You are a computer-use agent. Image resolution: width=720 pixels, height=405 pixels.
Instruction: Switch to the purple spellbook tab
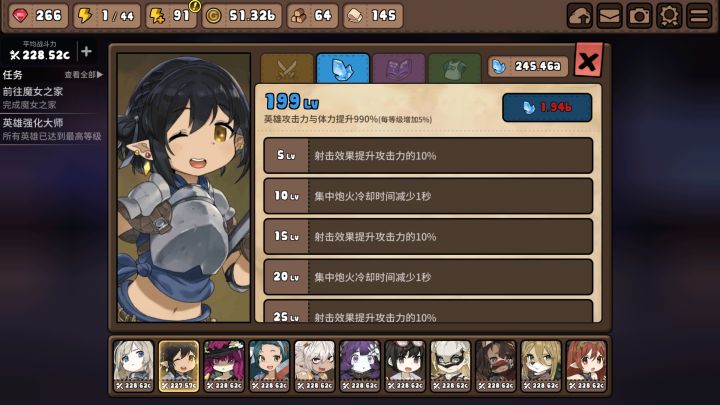click(399, 69)
